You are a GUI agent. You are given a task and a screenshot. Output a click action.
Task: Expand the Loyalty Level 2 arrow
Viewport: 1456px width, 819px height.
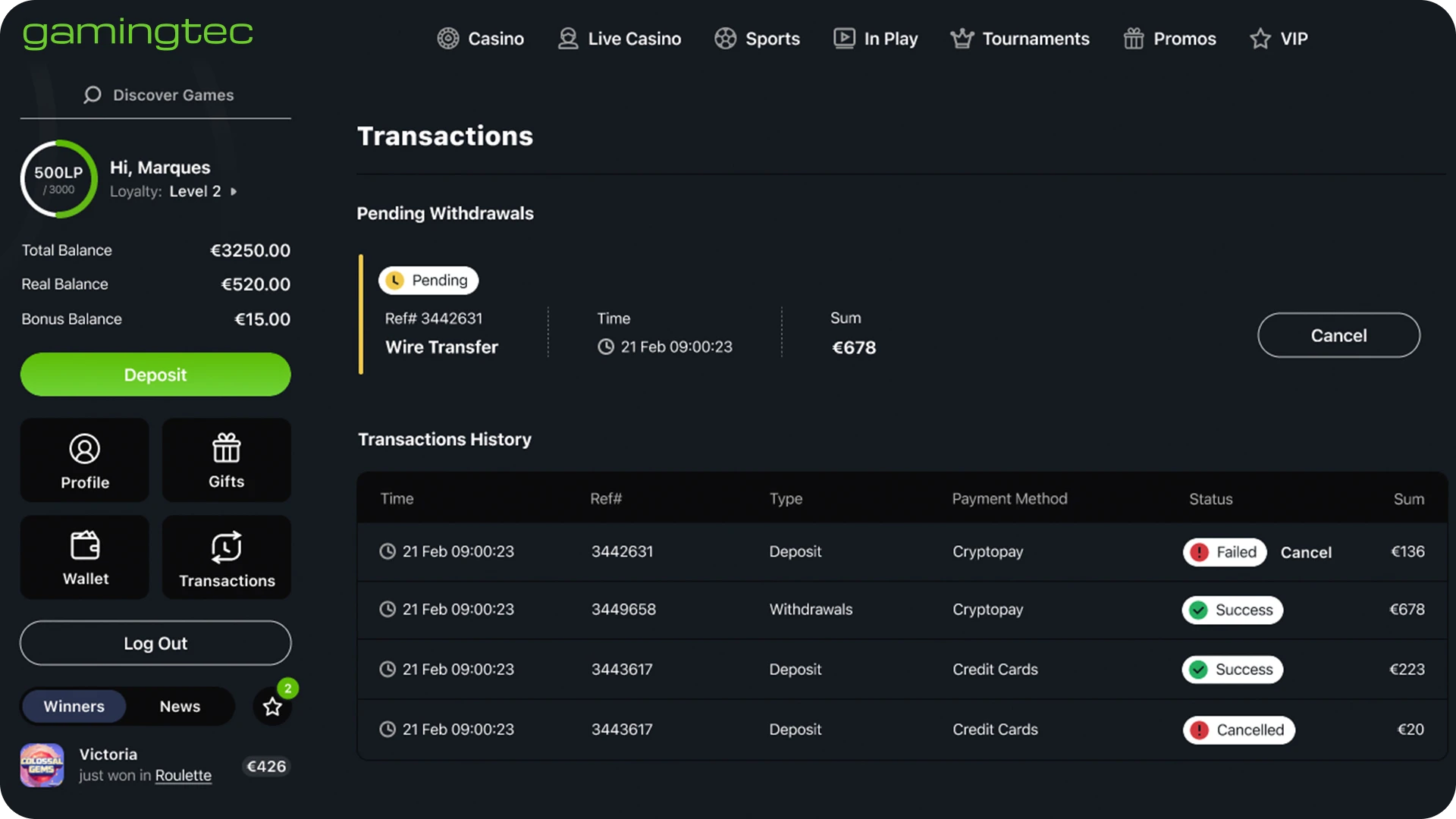[x=234, y=192]
